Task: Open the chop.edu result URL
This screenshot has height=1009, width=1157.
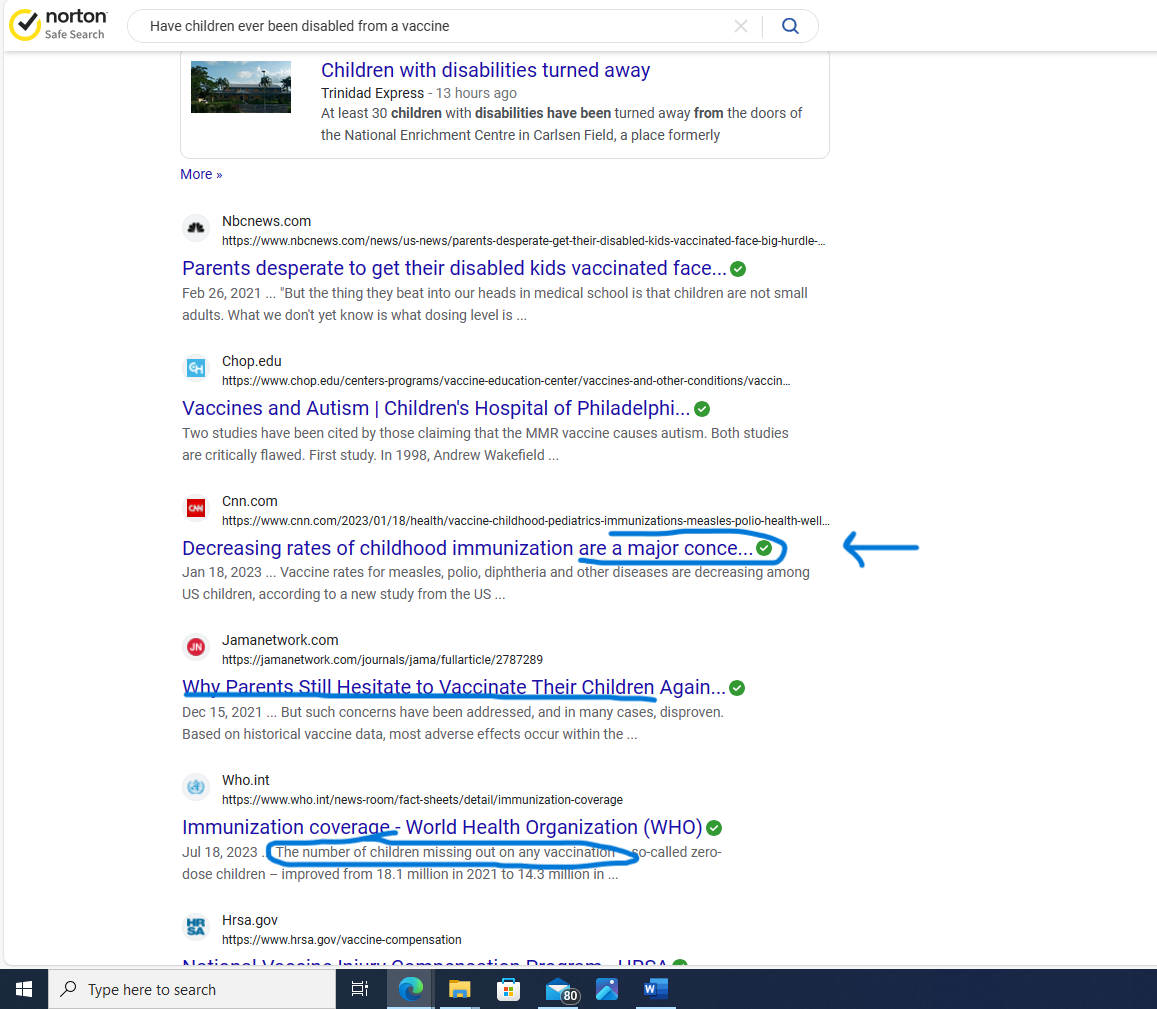Action: (x=505, y=381)
